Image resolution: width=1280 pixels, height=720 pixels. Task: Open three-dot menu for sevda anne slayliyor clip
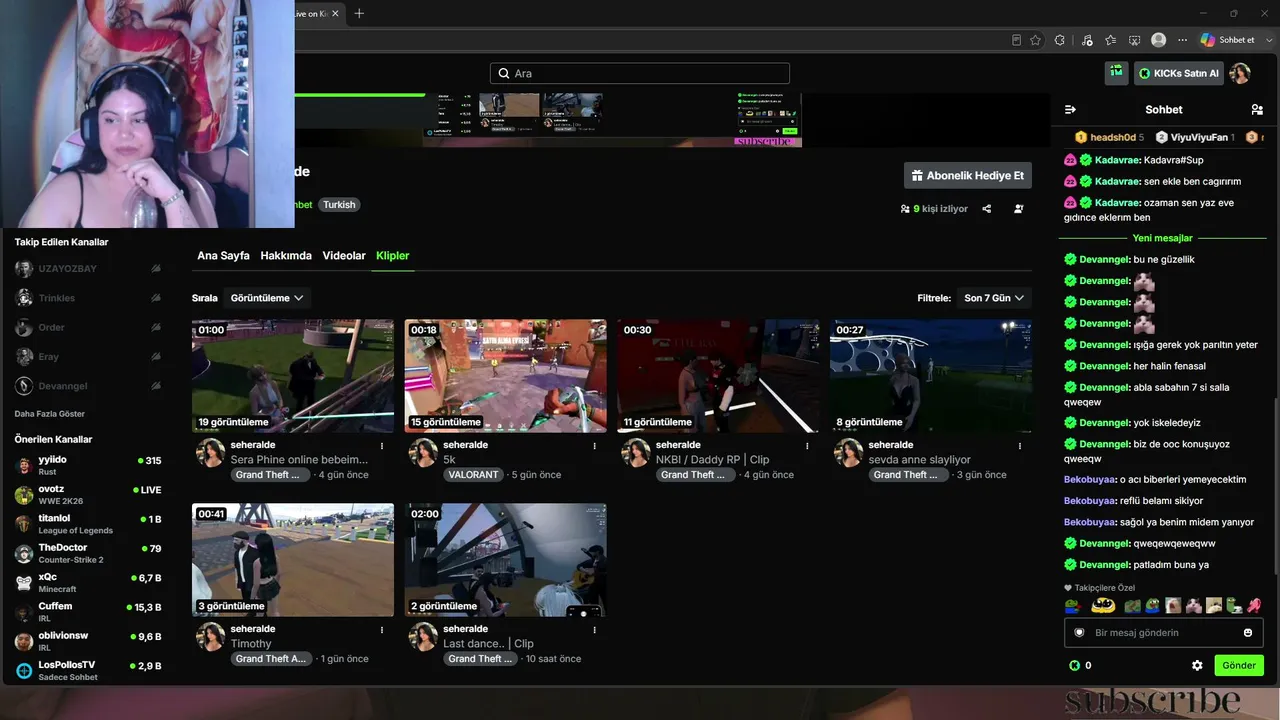pos(1020,446)
